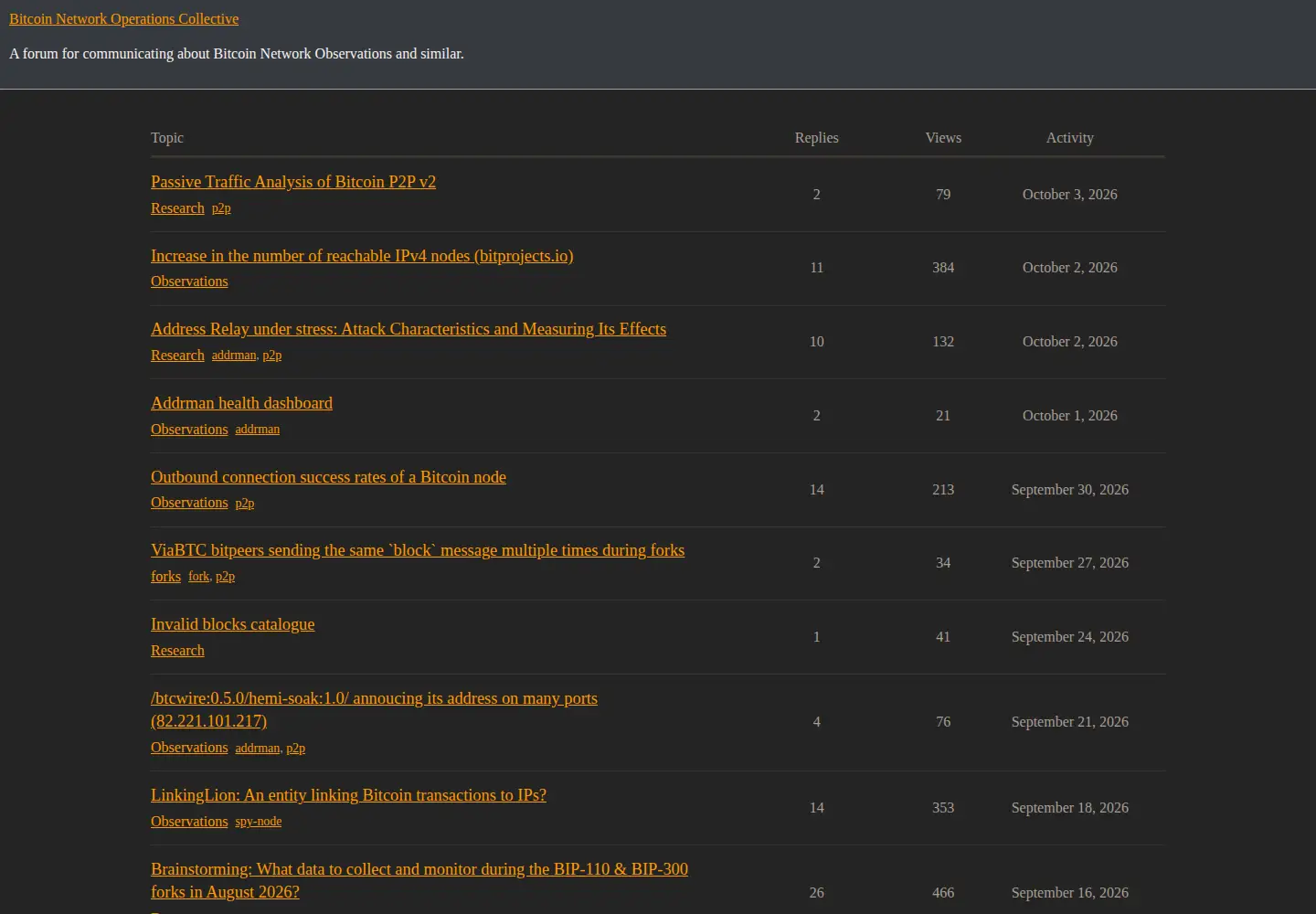This screenshot has width=1316, height=914.
Task: Open topic Passive Traffic Analysis of Bitcoin P2P v2
Action: (293, 181)
